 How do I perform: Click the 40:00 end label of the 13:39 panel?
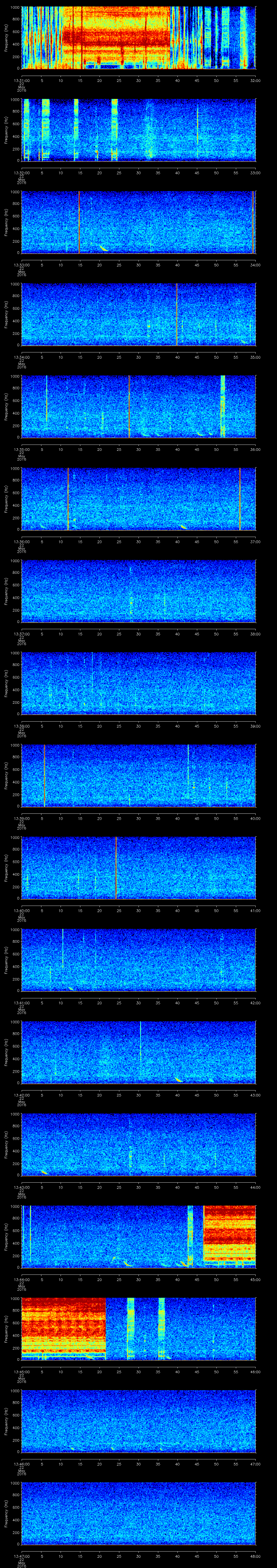point(255,819)
